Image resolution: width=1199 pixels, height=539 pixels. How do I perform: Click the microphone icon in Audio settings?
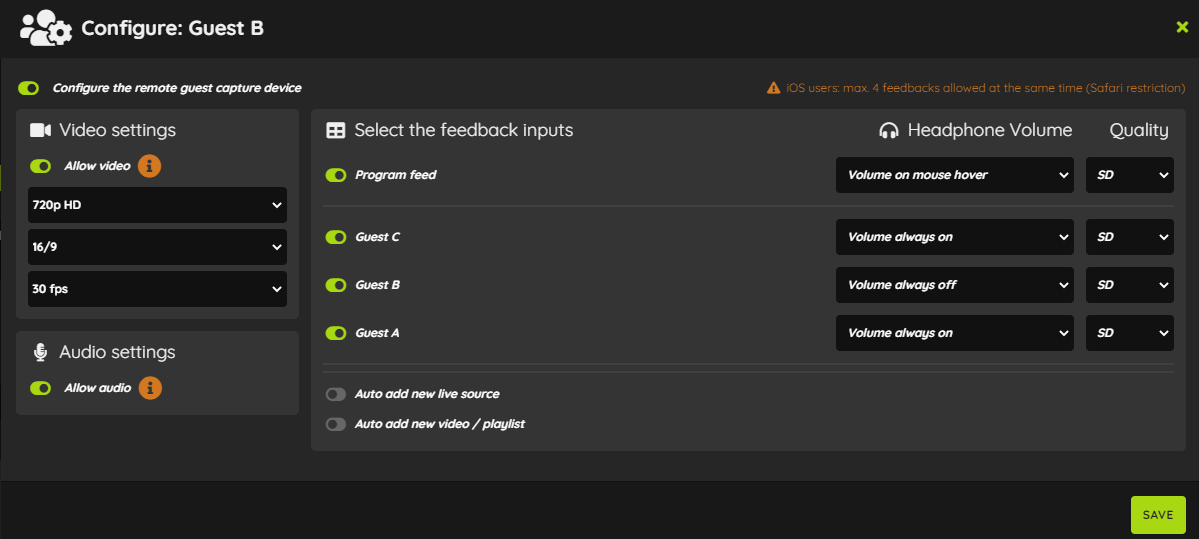[41, 352]
